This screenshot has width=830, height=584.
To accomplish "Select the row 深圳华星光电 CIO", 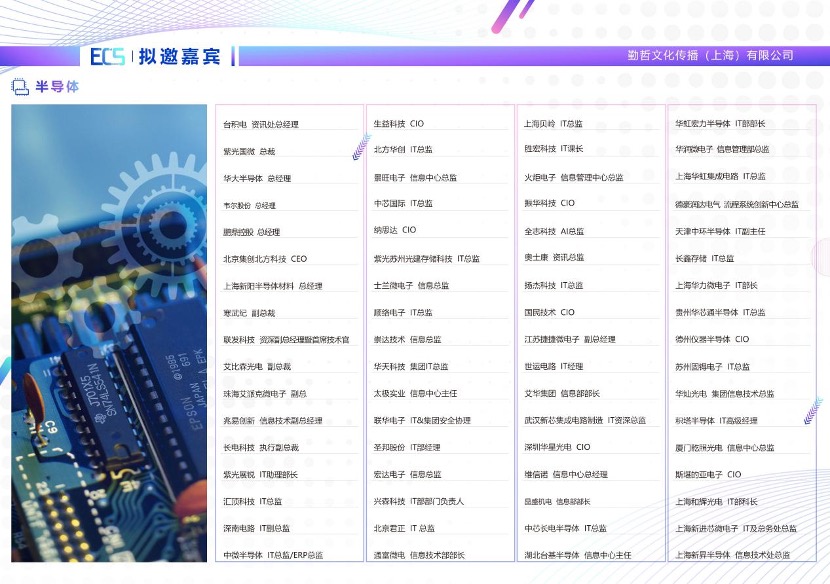I will click(557, 447).
